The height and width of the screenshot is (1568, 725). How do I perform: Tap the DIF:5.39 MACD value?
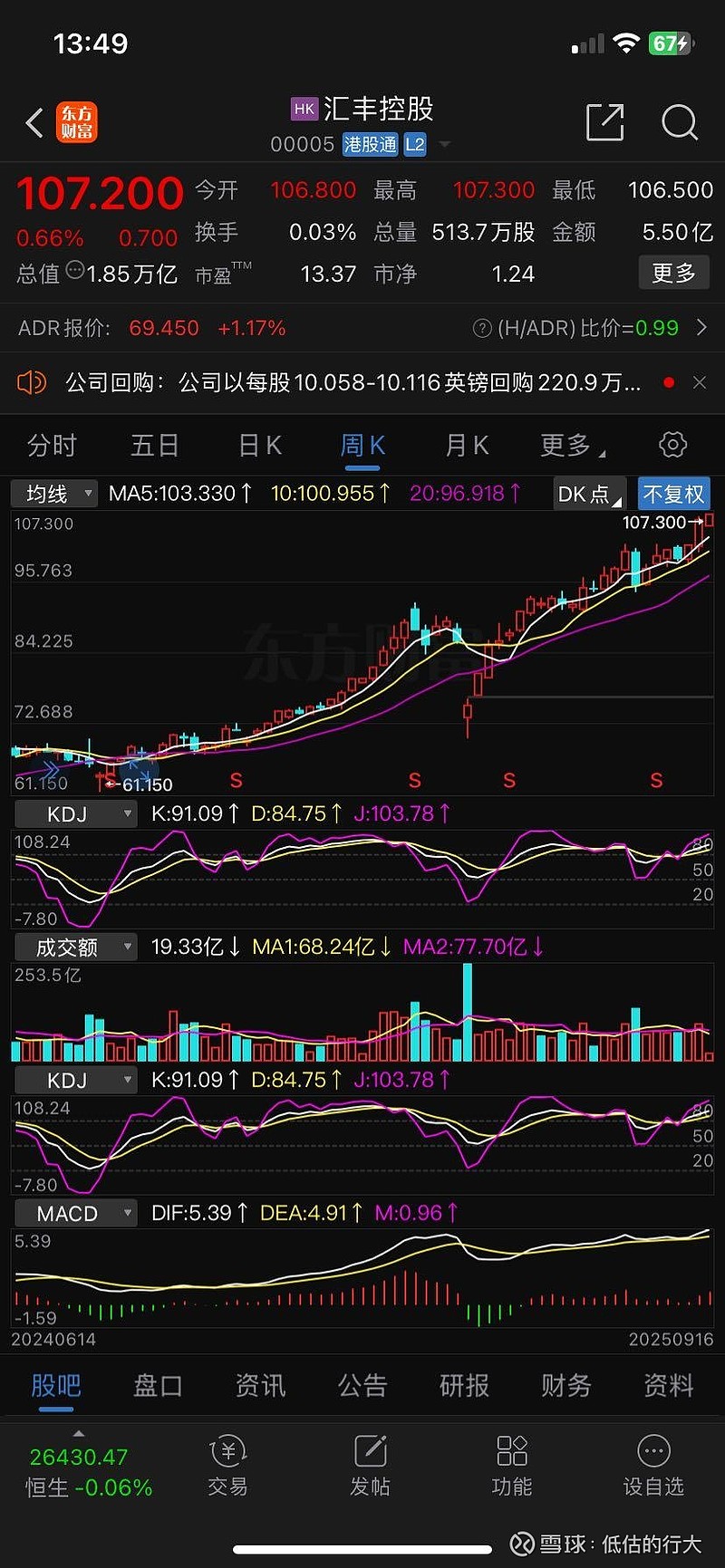coord(199,1213)
